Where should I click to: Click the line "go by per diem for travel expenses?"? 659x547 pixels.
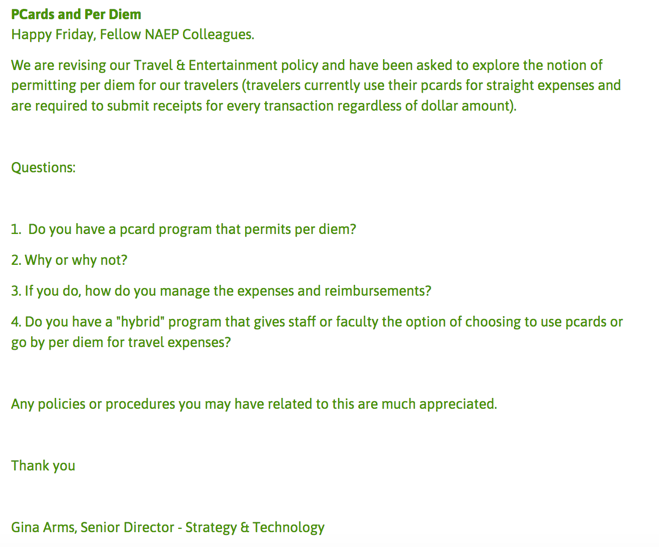pos(121,342)
